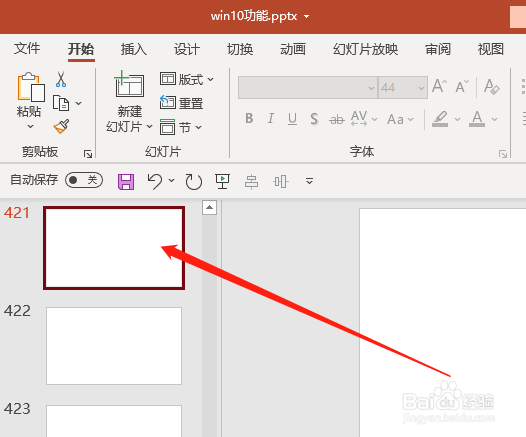Click the Copy icon

61,103
